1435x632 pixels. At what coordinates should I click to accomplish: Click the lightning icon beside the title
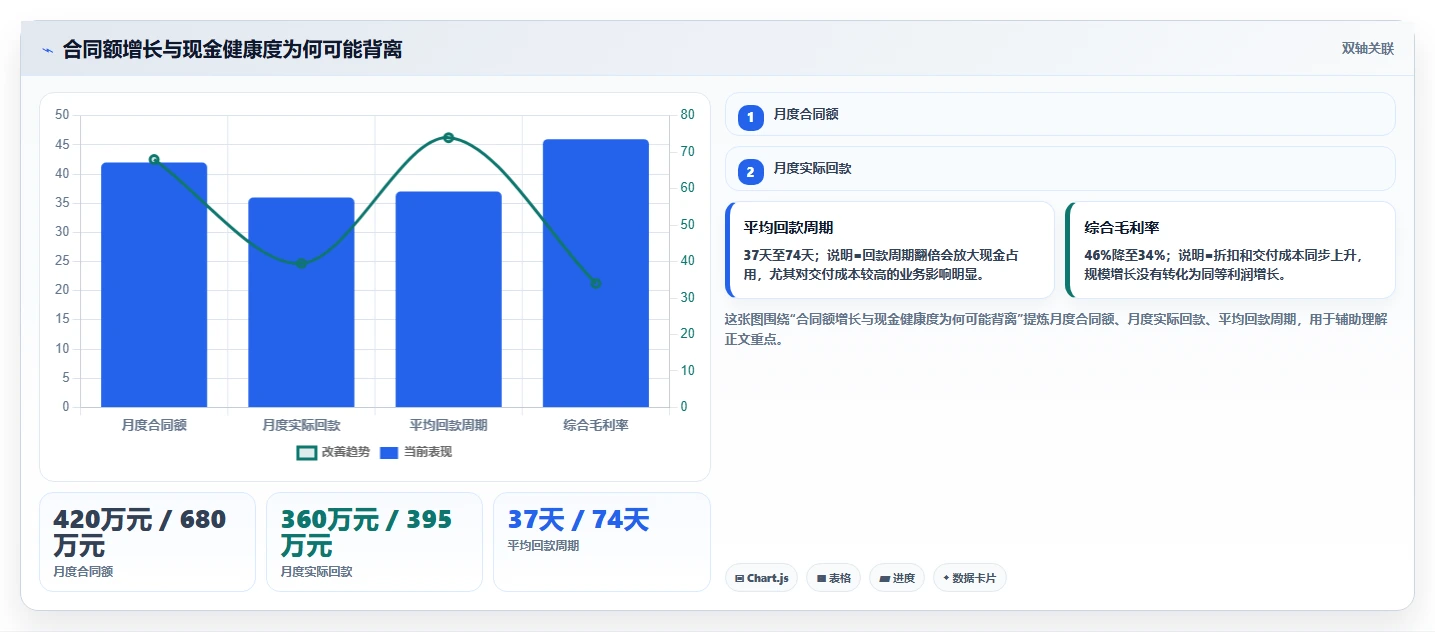pos(47,50)
